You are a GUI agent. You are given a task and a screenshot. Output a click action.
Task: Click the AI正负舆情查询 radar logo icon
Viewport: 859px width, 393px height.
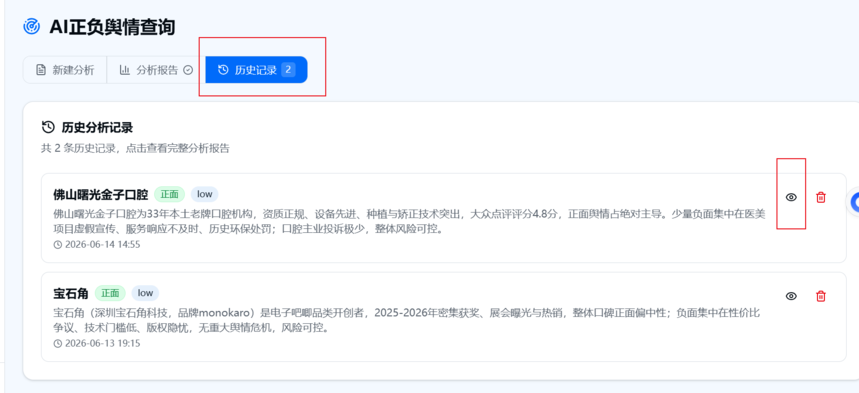coord(32,26)
